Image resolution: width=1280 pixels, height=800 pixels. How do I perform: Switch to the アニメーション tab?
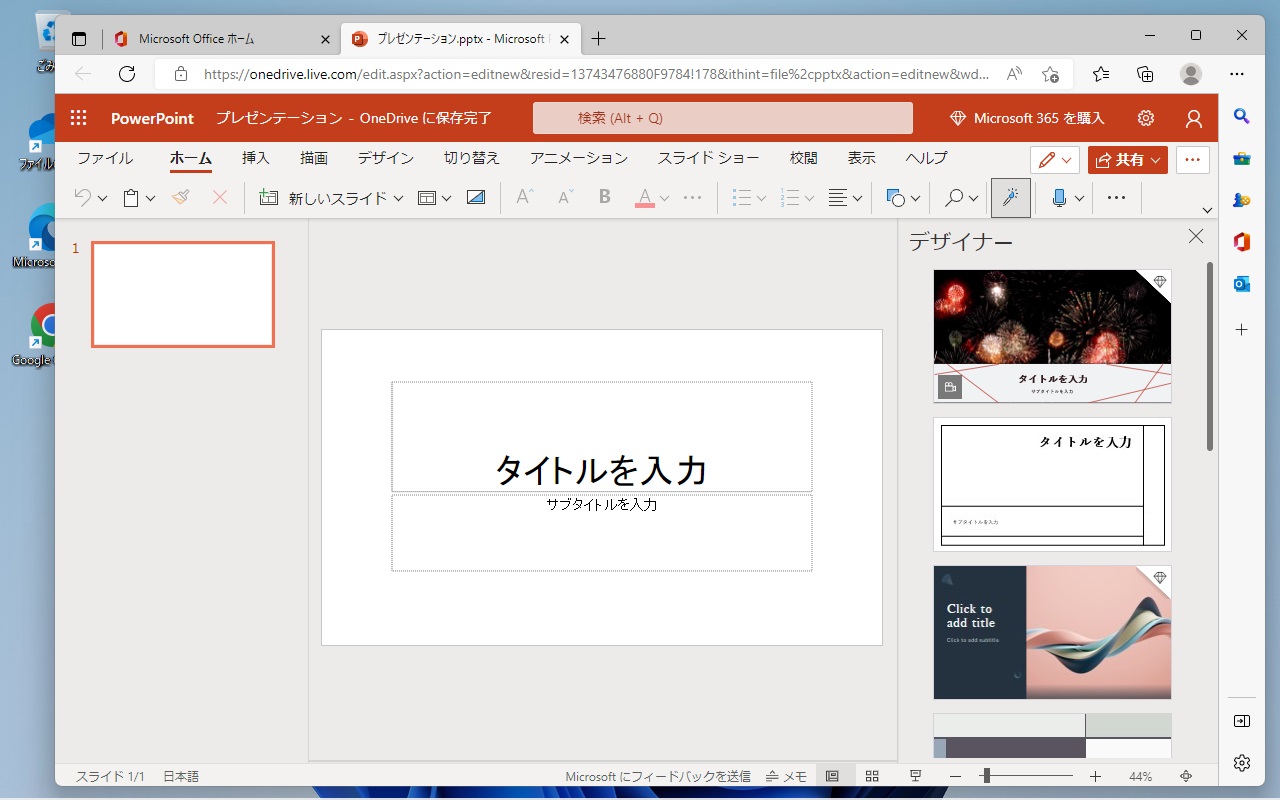click(x=579, y=158)
